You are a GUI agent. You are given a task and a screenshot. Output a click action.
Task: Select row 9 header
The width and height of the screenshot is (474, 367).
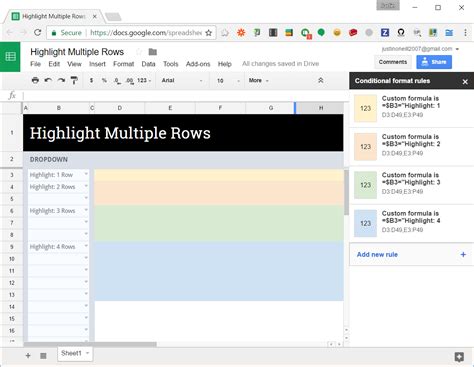[x=12, y=247]
